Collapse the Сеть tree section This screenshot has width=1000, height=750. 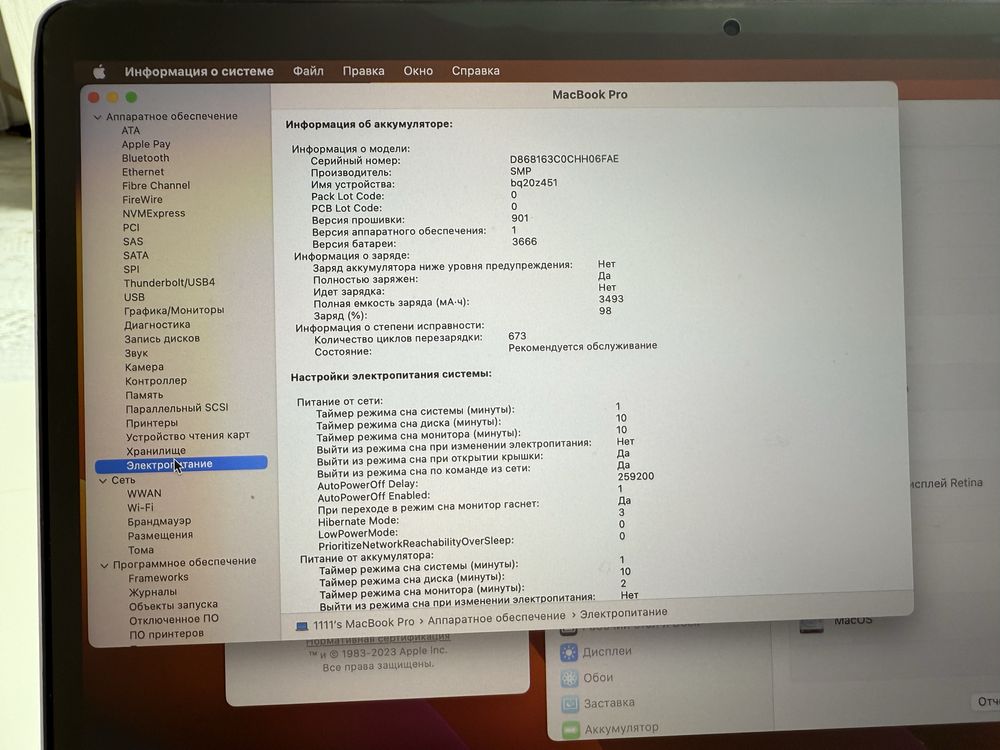103,481
